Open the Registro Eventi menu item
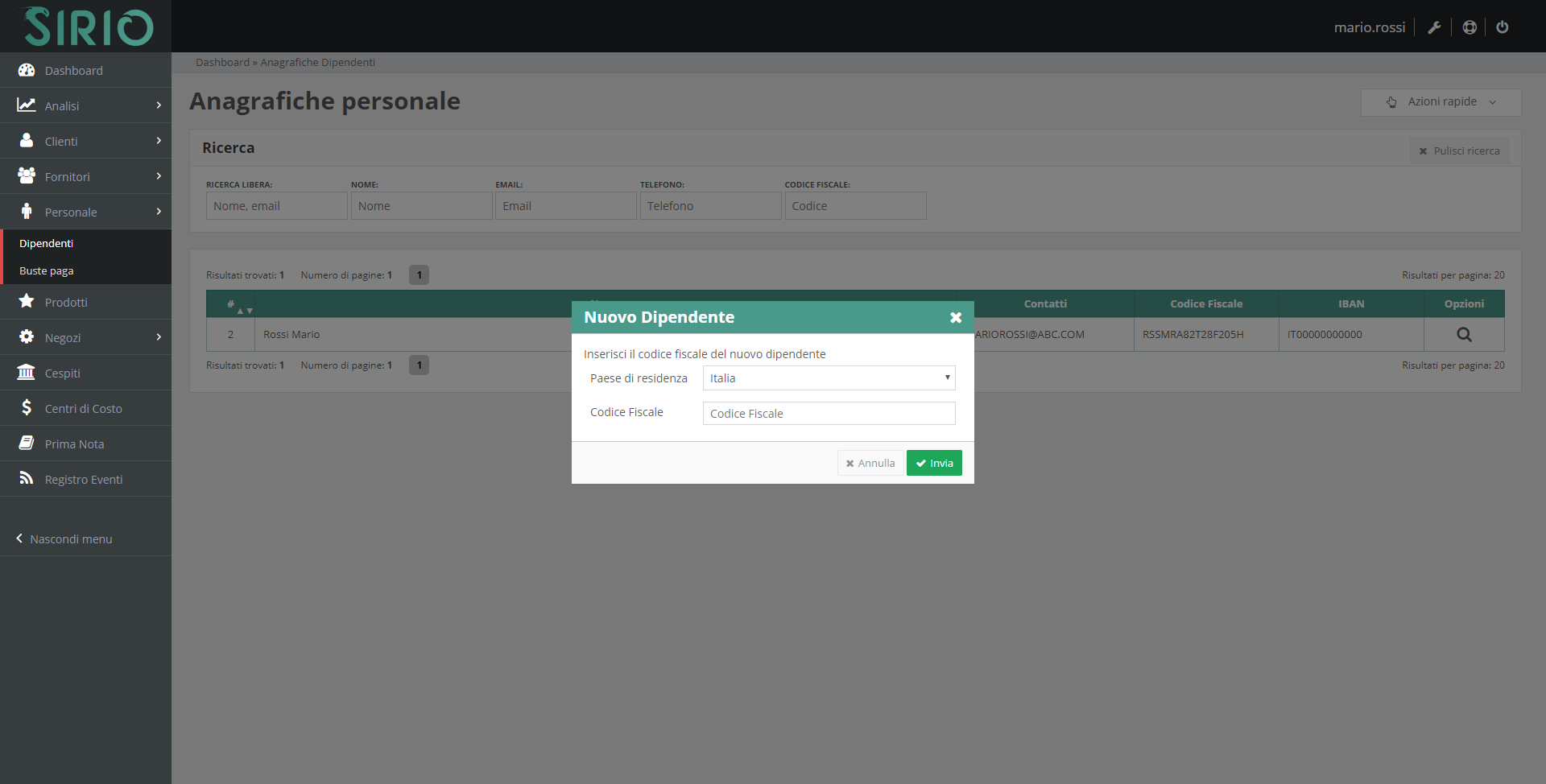1546x784 pixels. (85, 479)
